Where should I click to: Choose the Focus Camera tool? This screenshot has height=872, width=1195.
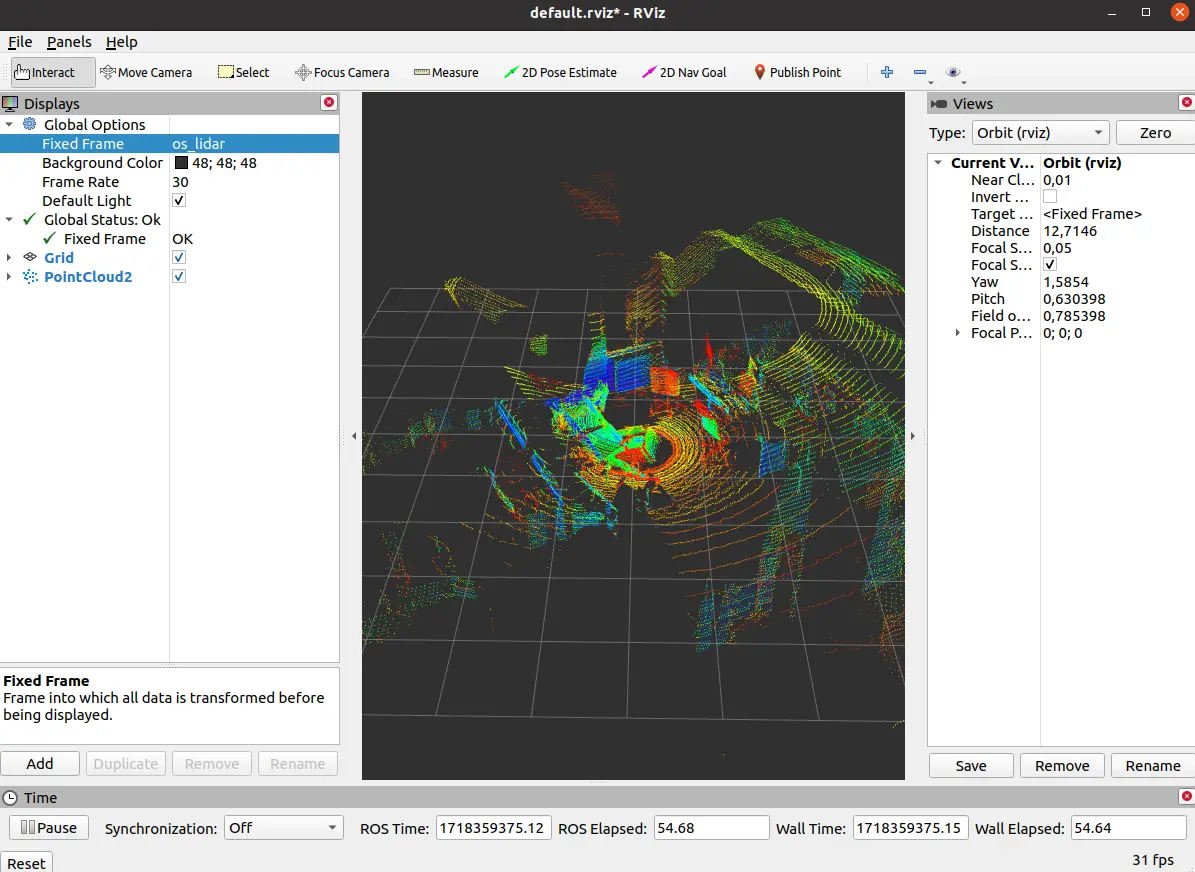(342, 72)
